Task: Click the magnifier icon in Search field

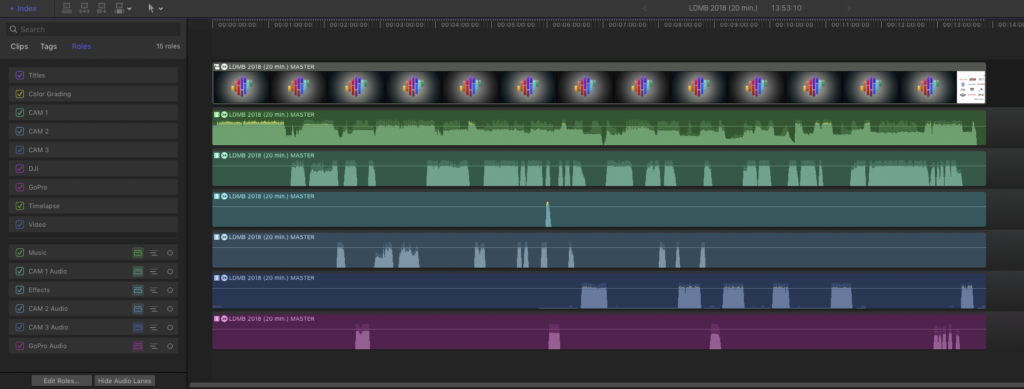Action: pyautogui.click(x=13, y=29)
